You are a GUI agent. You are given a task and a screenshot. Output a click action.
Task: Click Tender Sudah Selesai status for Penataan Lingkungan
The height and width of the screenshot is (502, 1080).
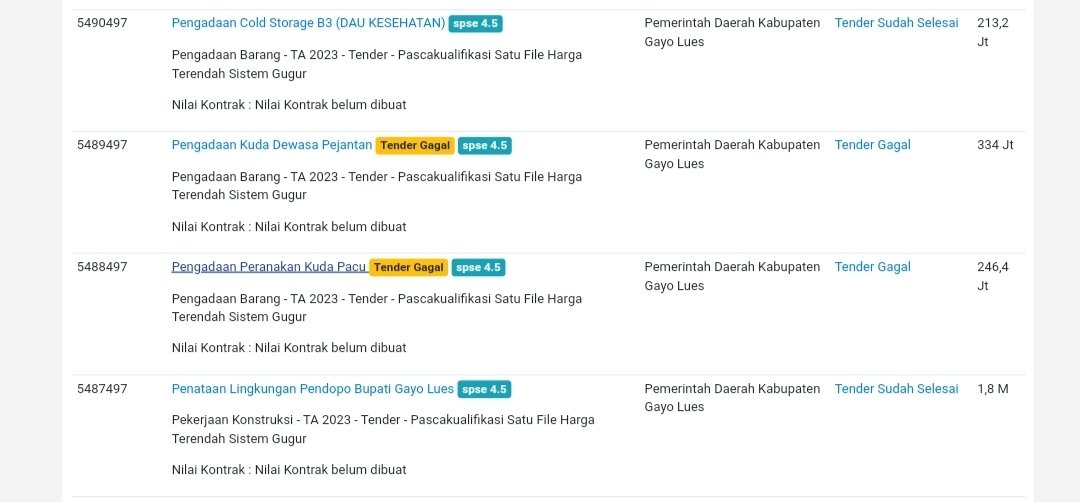point(896,389)
